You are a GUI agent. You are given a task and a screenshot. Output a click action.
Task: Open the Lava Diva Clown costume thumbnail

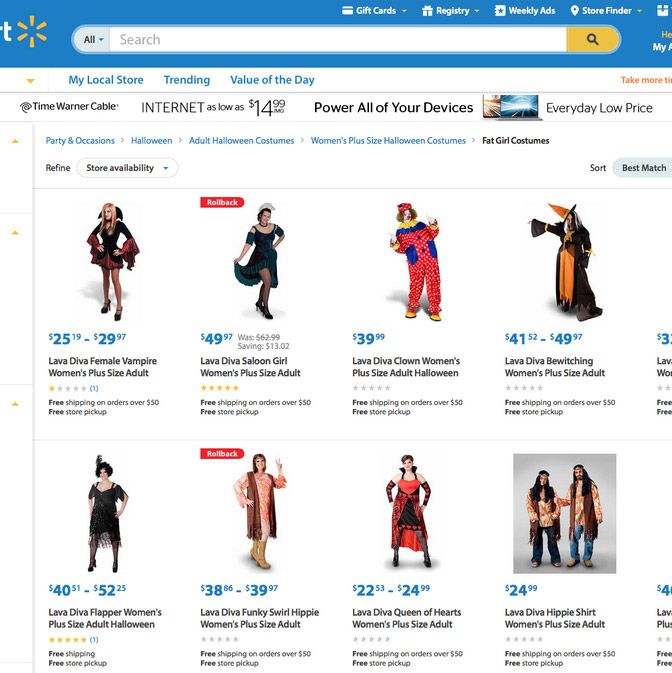click(415, 262)
